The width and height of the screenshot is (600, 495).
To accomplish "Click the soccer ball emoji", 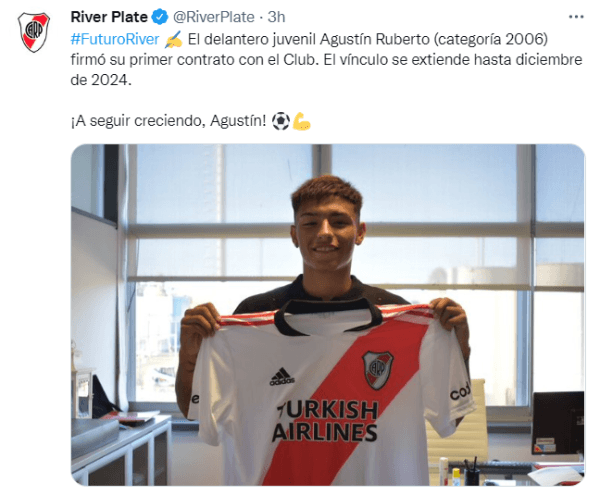I will [280, 121].
